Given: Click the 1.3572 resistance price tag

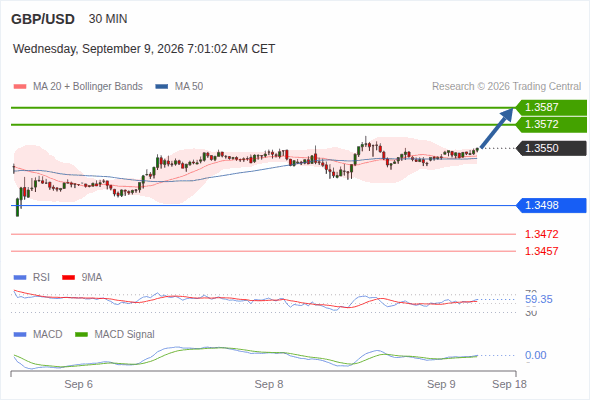Looking at the screenshot, I should [x=551, y=125].
